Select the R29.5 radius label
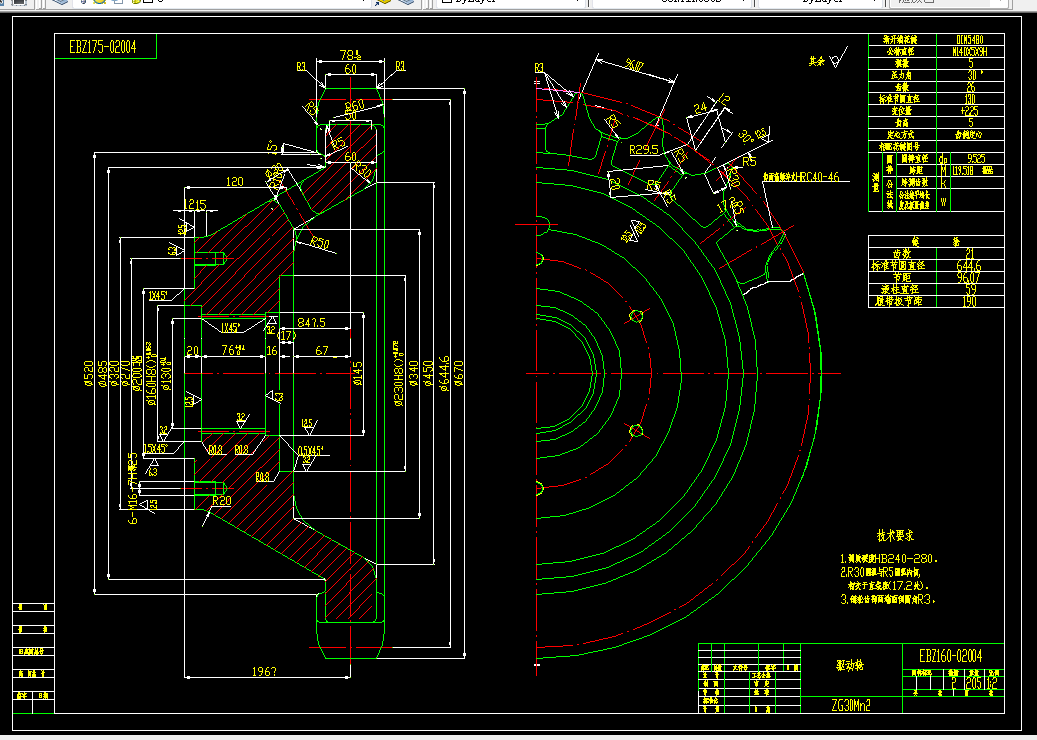1037x740 pixels. coord(643,149)
